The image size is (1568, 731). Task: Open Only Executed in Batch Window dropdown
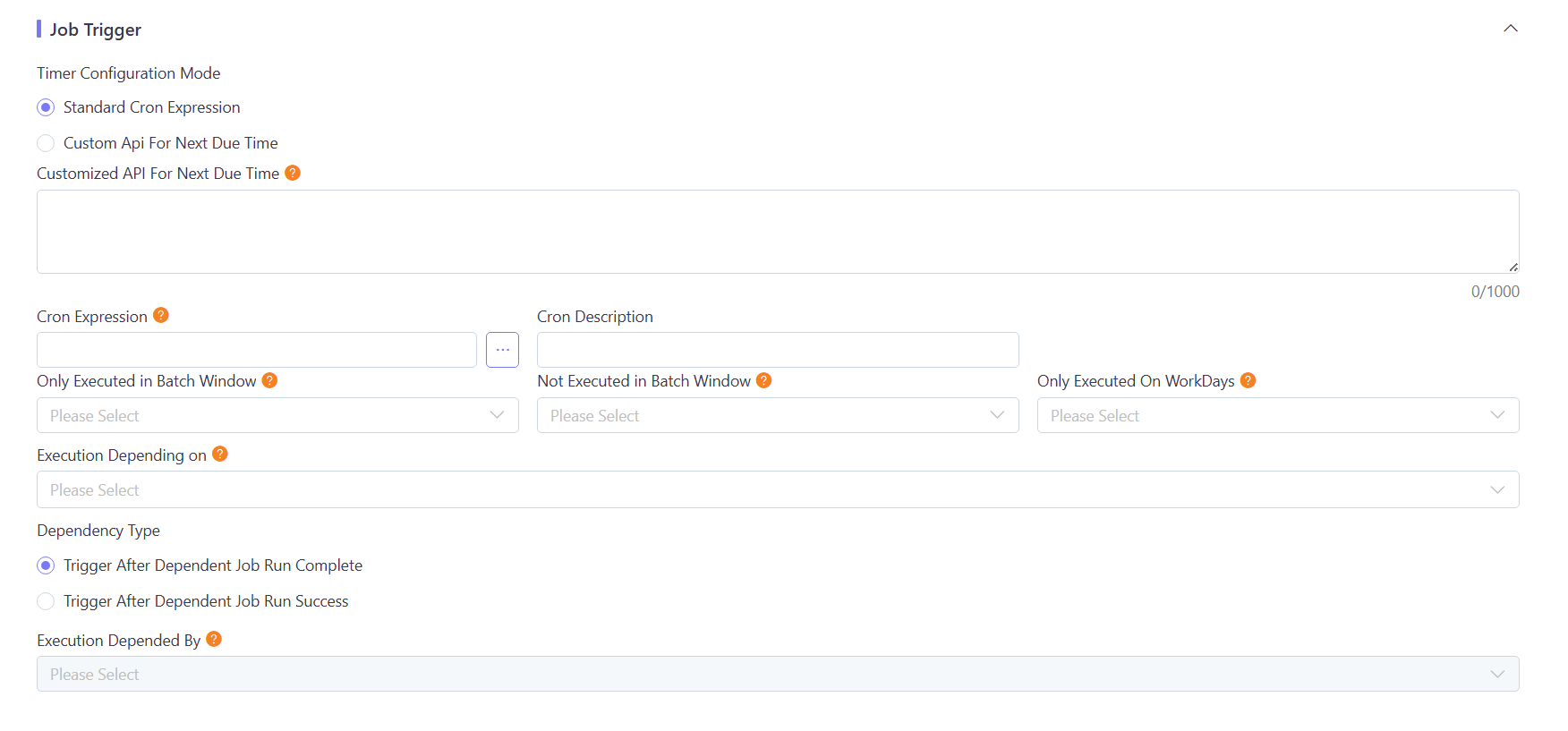pos(277,415)
